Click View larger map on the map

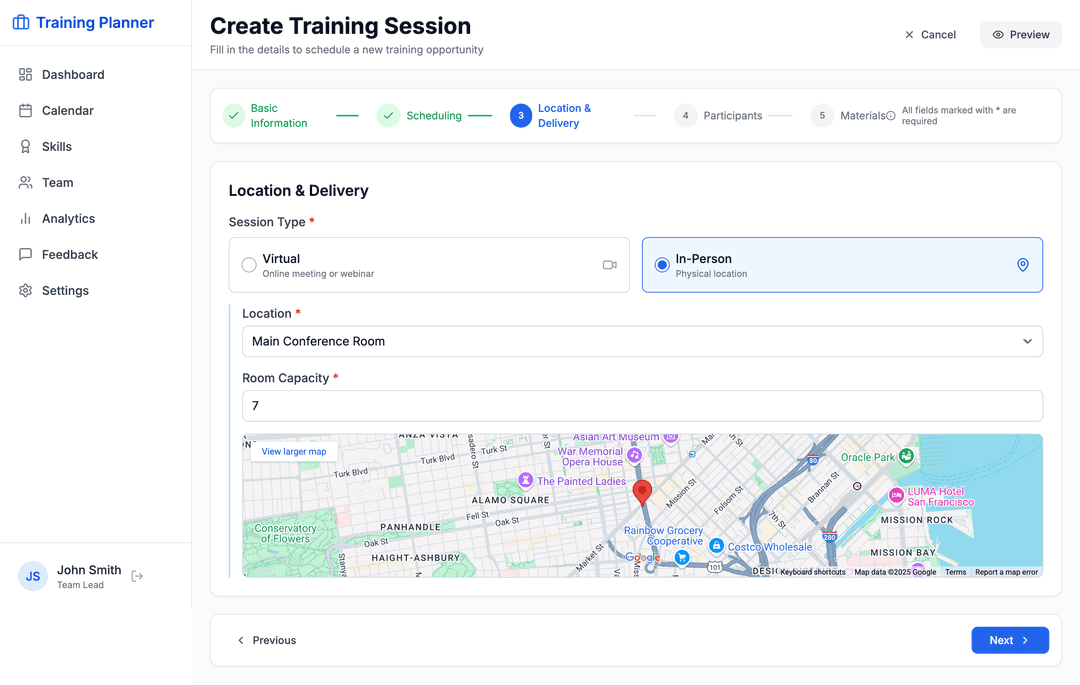click(293, 451)
